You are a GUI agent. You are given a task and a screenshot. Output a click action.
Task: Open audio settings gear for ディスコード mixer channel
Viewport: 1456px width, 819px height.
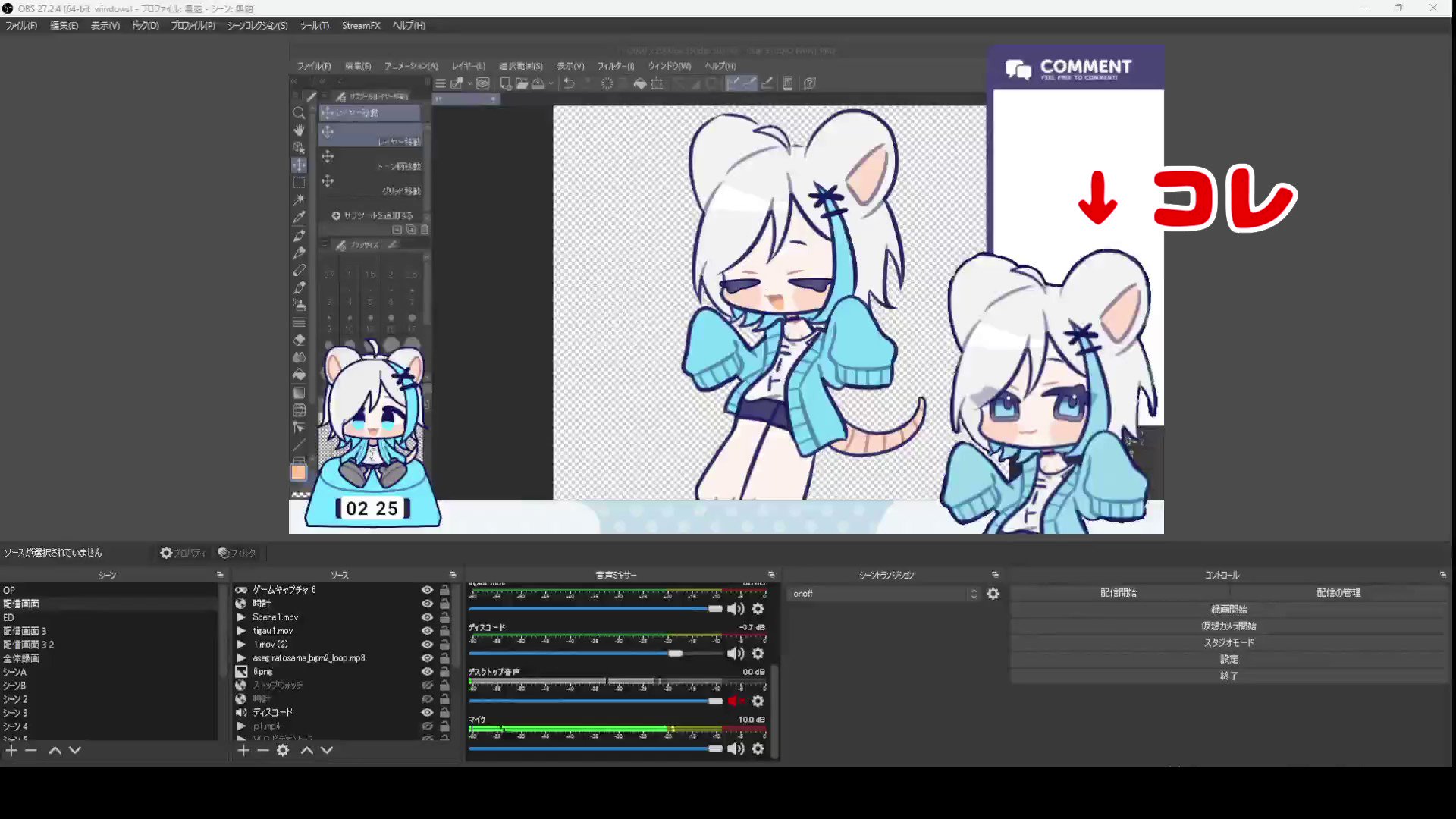[758, 654]
